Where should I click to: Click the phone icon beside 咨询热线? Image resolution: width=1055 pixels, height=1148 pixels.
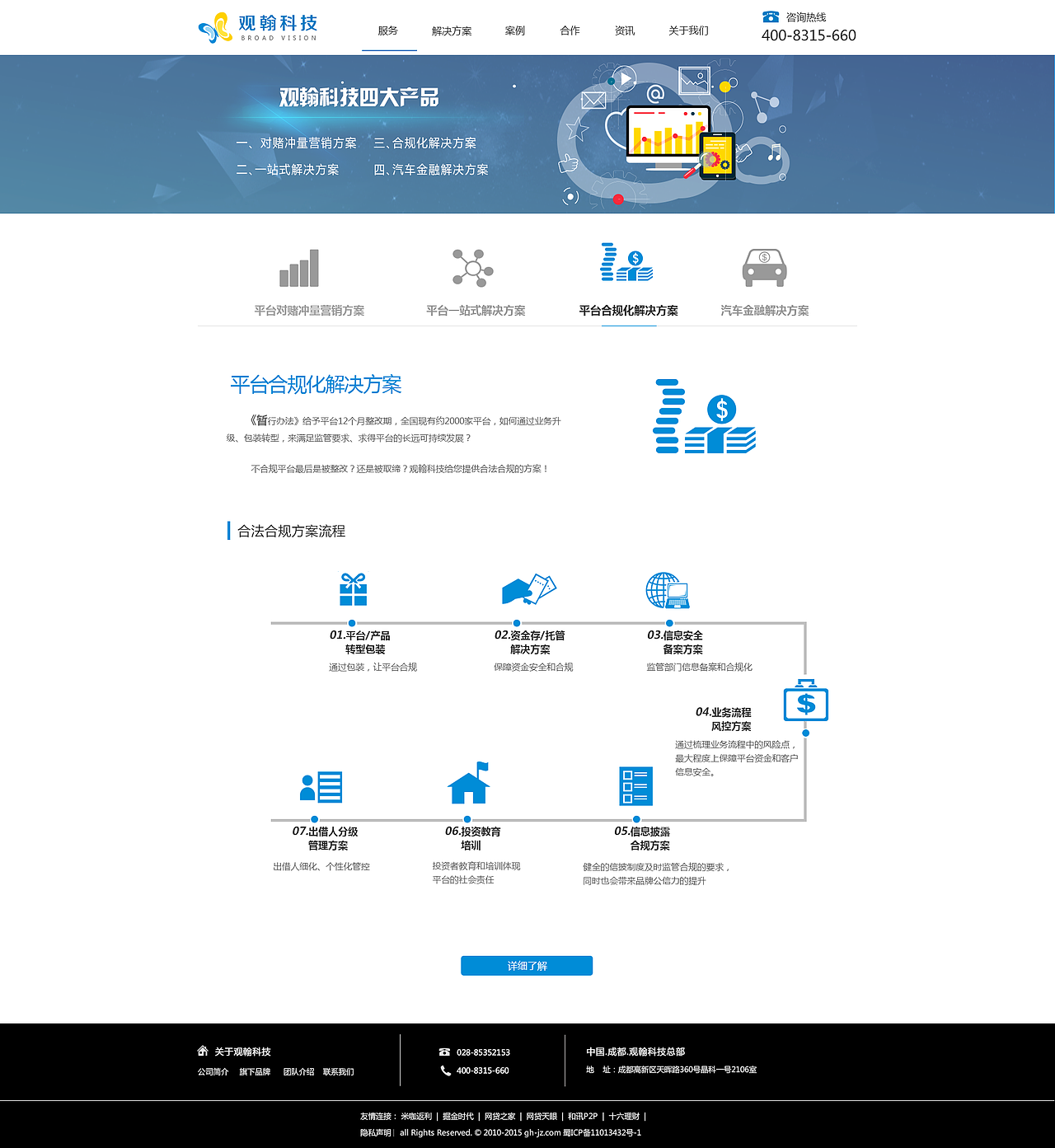click(771, 16)
